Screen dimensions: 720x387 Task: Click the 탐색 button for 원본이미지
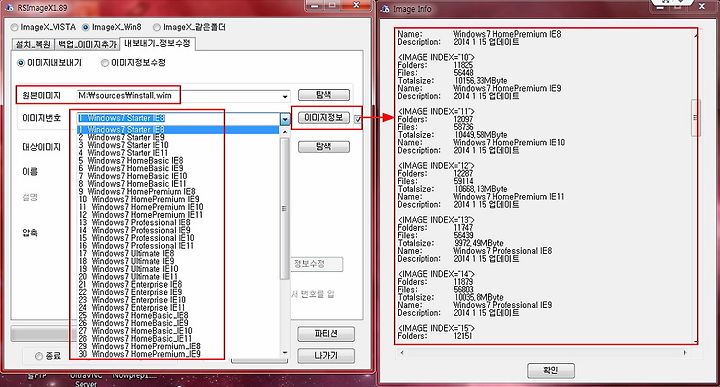pyautogui.click(x=324, y=95)
